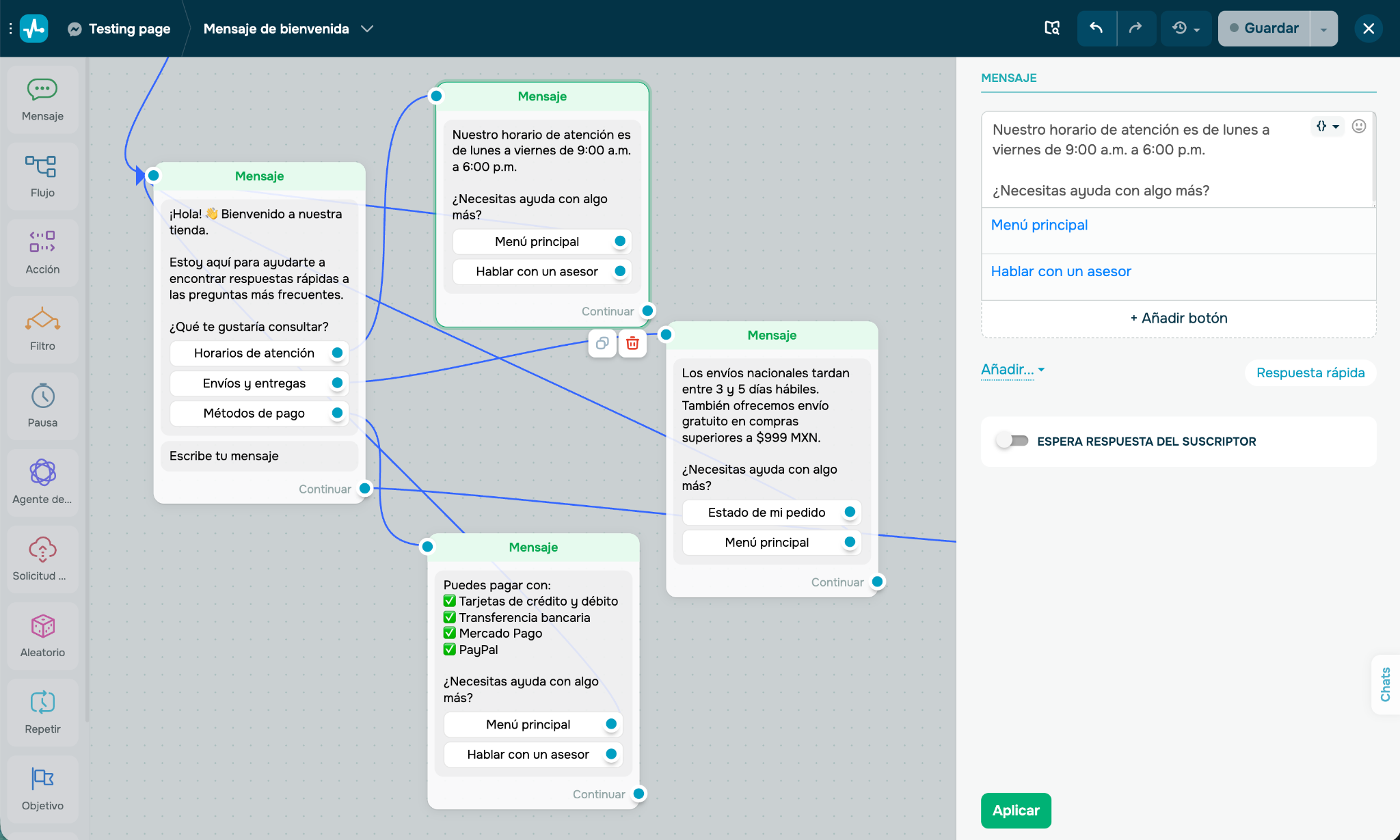This screenshot has width=1400, height=840.
Task: Click Continuar connector dot of shipping block
Action: pos(878,581)
